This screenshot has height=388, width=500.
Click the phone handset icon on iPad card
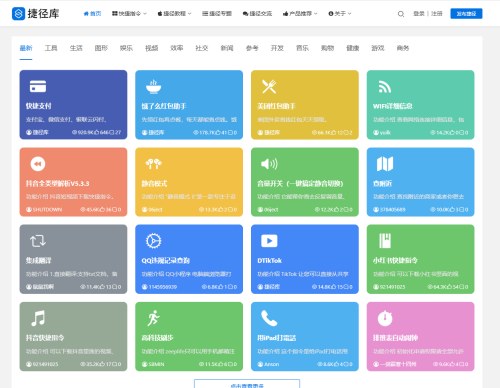click(x=269, y=318)
